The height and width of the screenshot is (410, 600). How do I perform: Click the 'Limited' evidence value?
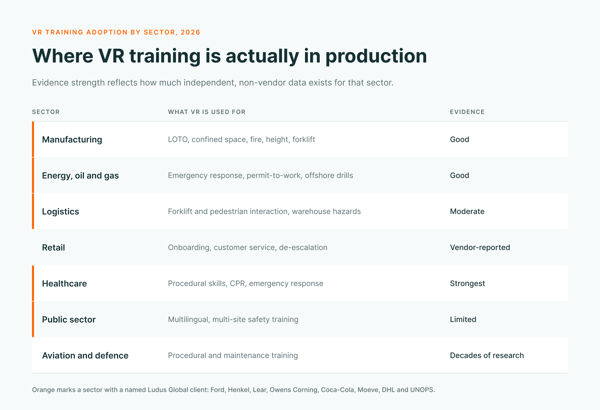click(463, 319)
